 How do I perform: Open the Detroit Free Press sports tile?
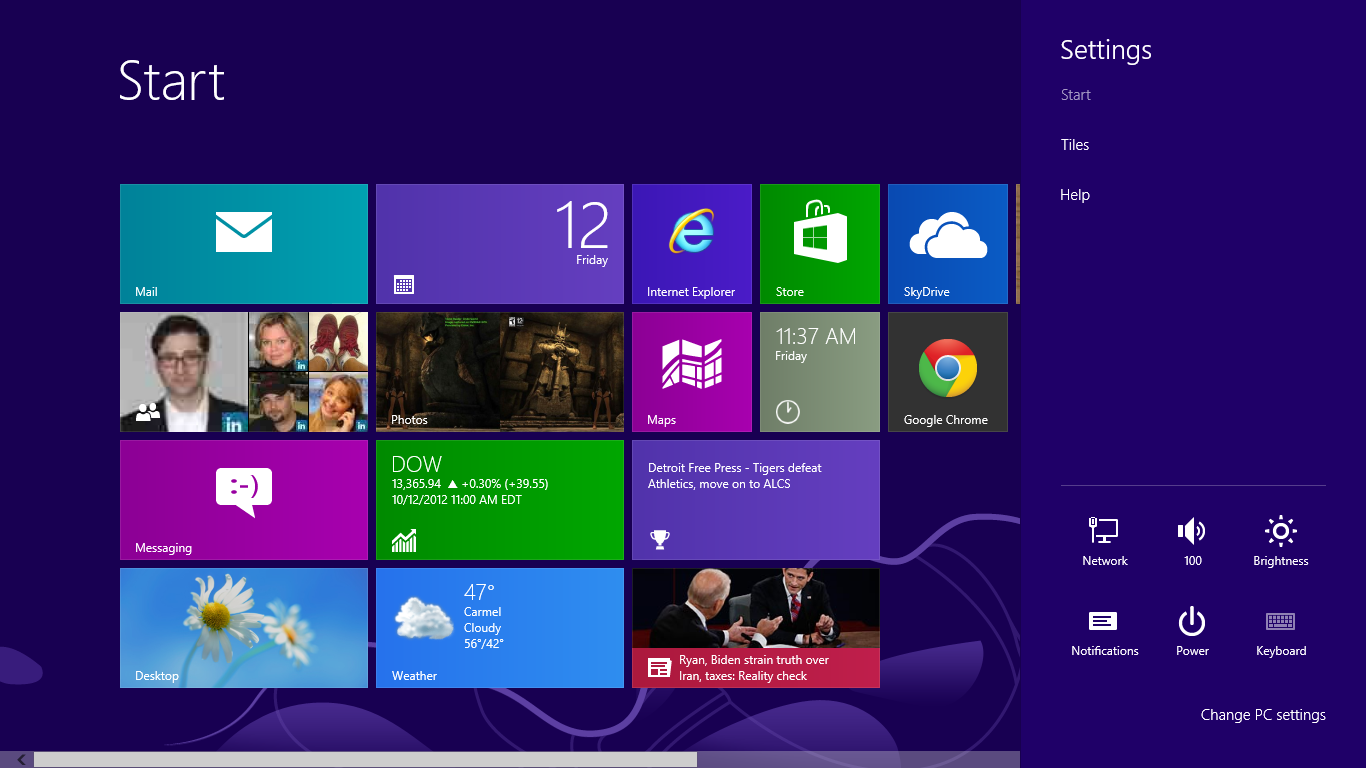(x=756, y=500)
